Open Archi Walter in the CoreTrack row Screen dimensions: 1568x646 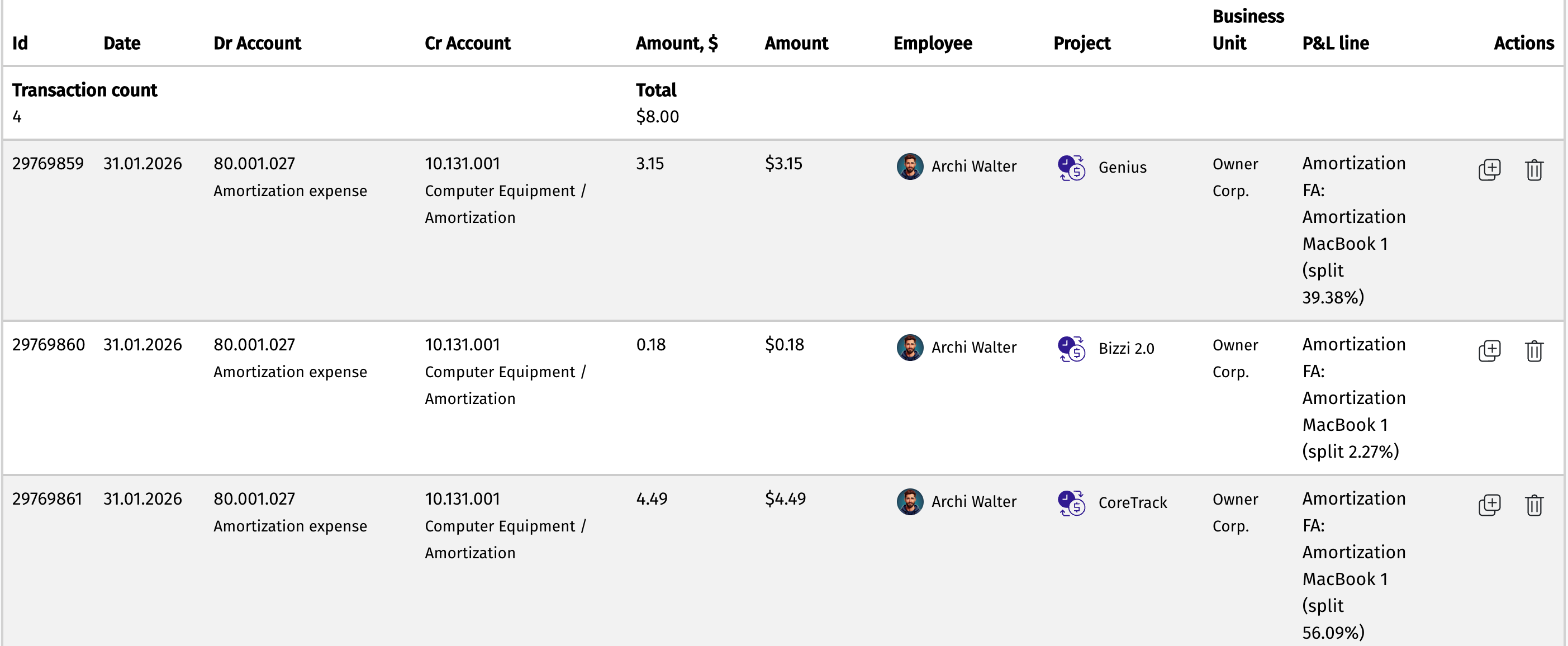(974, 502)
